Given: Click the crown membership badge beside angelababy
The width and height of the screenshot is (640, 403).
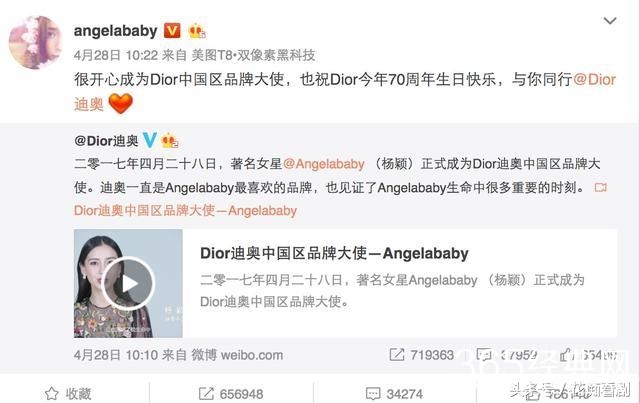Looking at the screenshot, I should (197, 31).
